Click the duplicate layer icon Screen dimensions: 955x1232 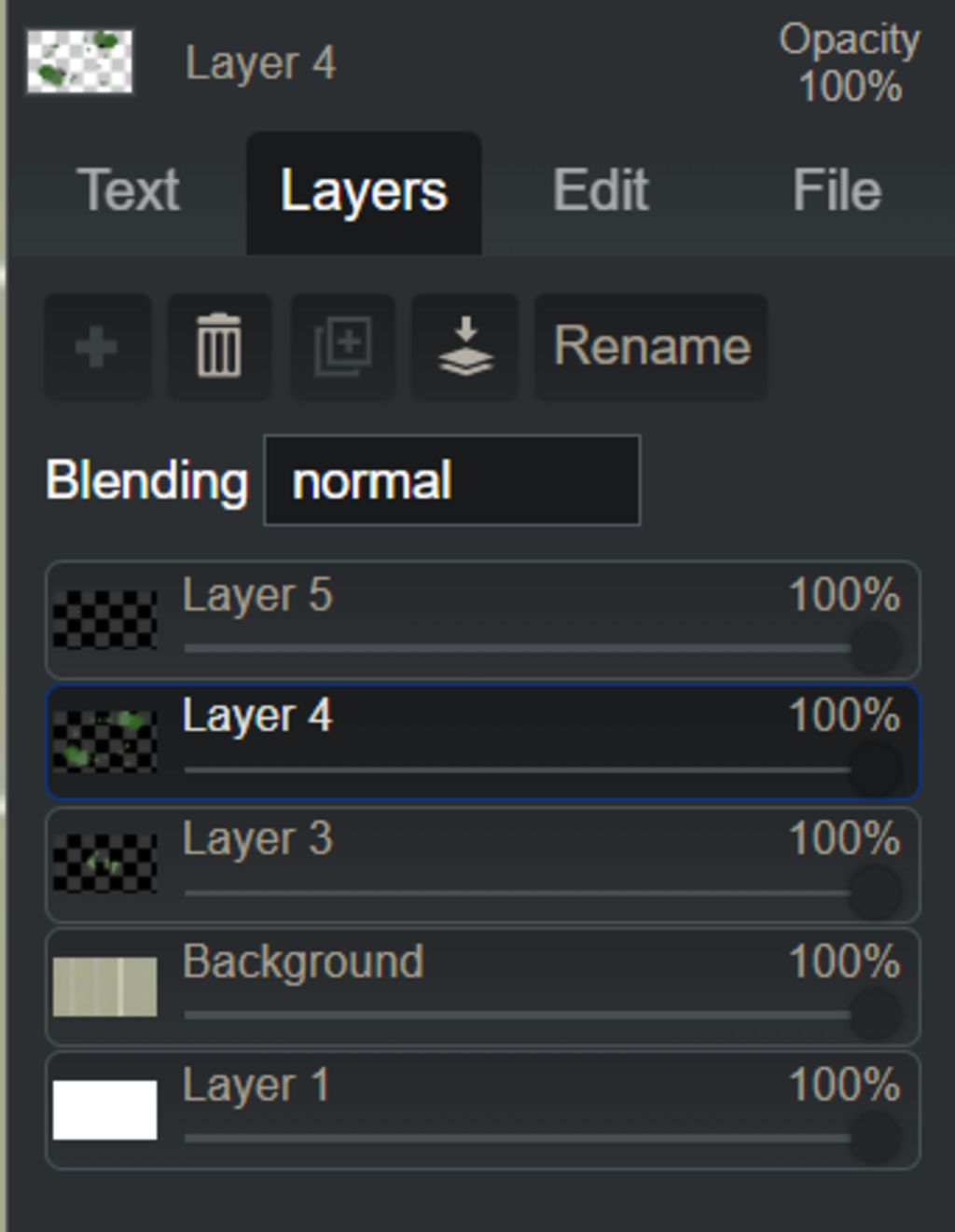pyautogui.click(x=342, y=348)
